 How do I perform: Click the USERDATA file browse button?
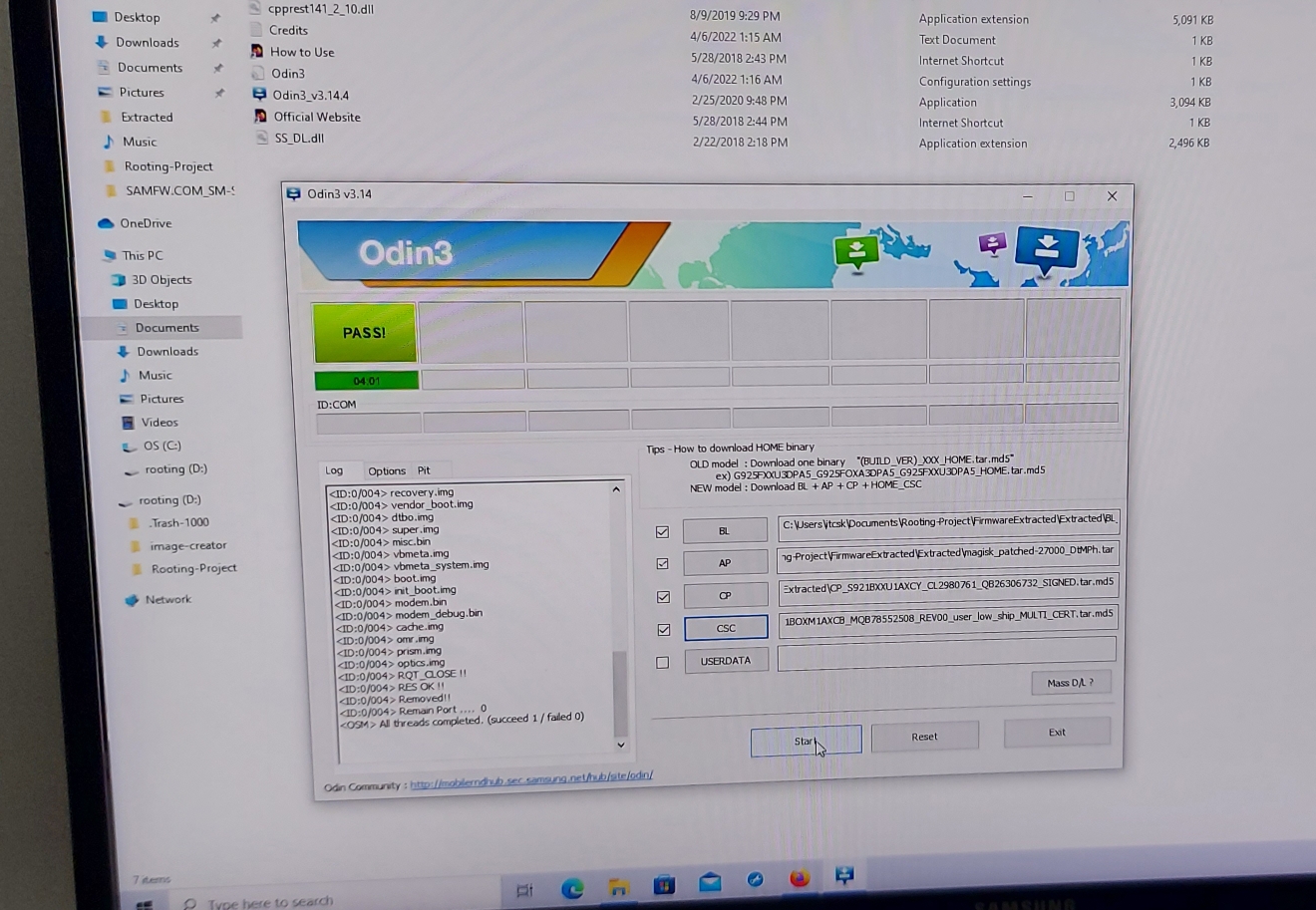pos(726,661)
